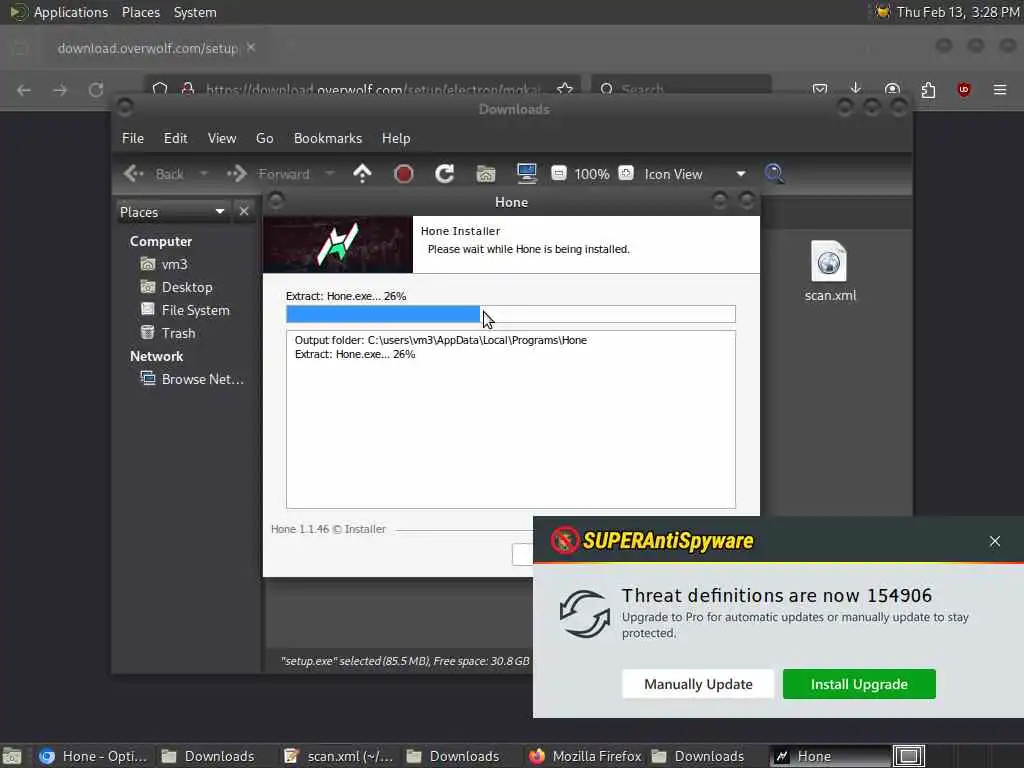Viewport: 1024px width, 768px height.
Task: Click the Hone logo banner in the installer
Action: tap(338, 244)
